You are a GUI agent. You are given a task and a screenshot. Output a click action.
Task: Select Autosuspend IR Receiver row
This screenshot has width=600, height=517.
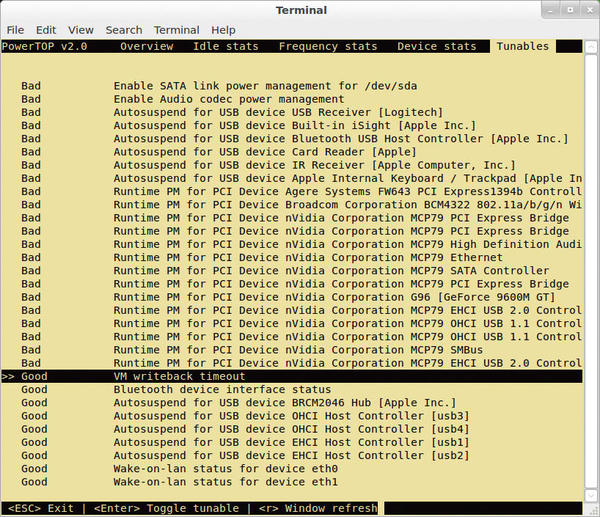(292, 165)
